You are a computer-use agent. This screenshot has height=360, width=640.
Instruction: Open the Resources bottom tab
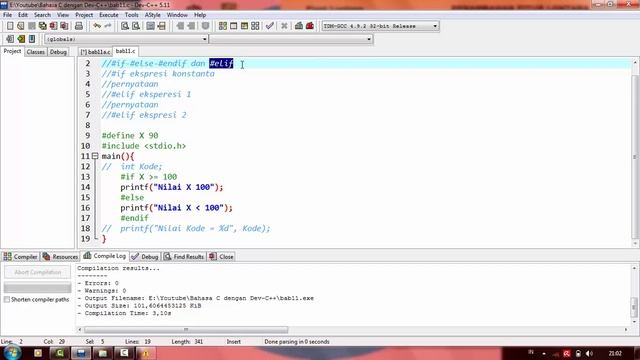coord(60,257)
